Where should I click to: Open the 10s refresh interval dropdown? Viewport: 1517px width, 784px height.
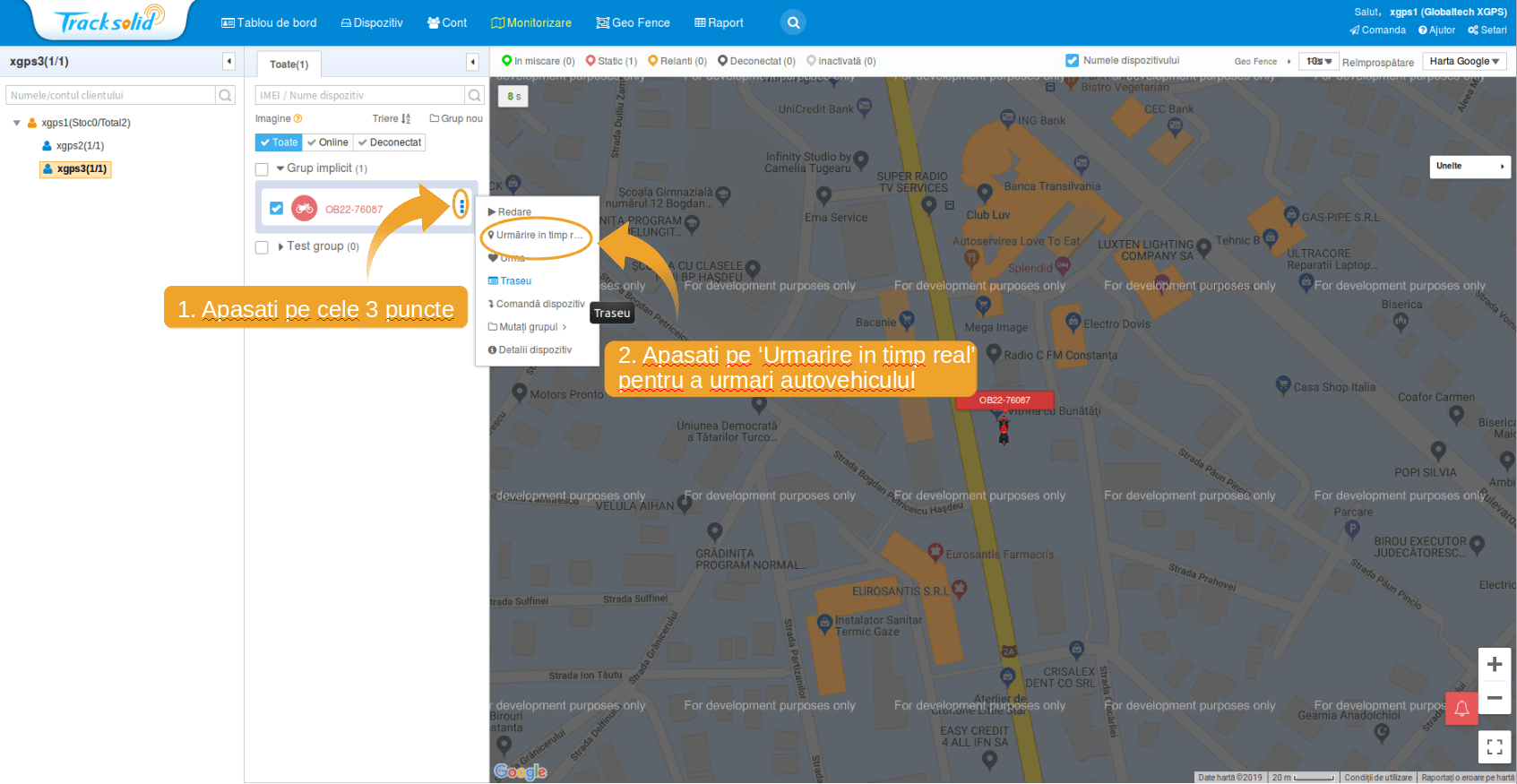click(1318, 61)
